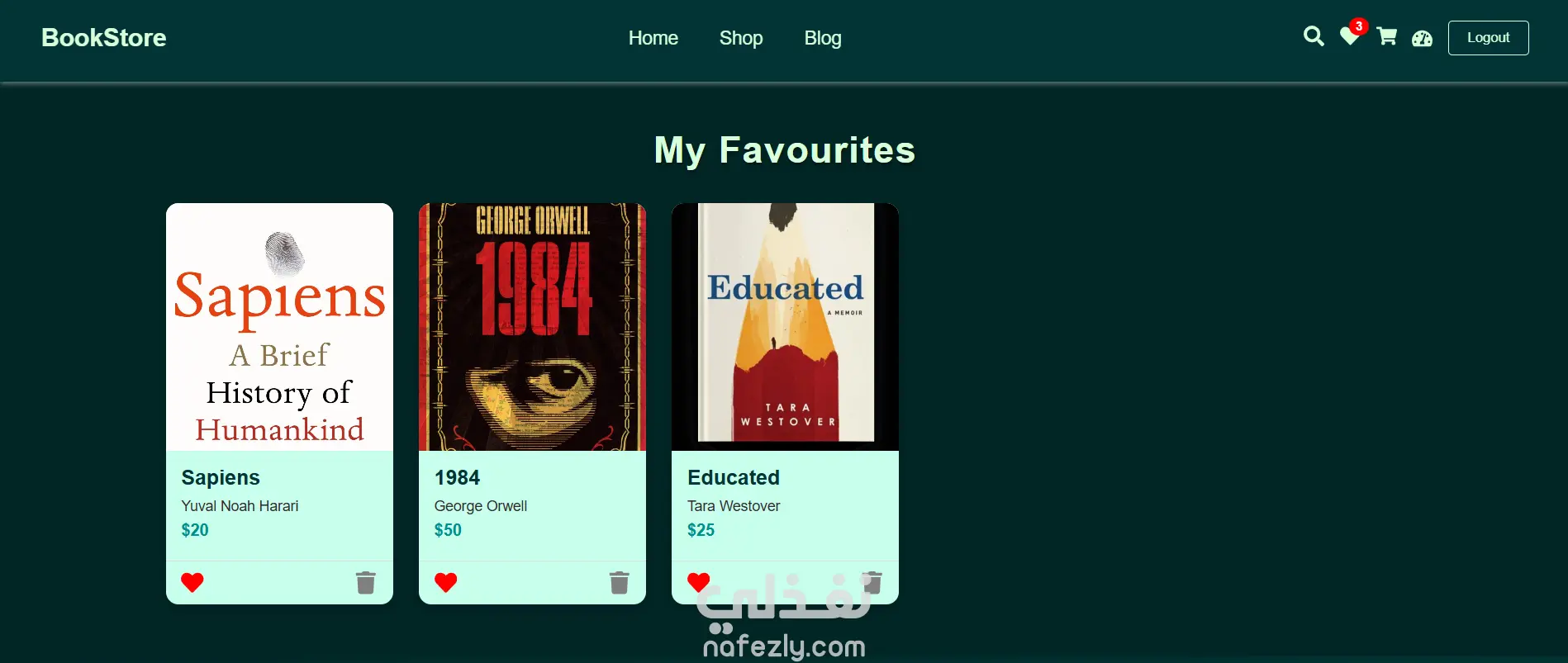The image size is (1568, 663).
Task: Open the shopping cart icon
Action: (1386, 37)
